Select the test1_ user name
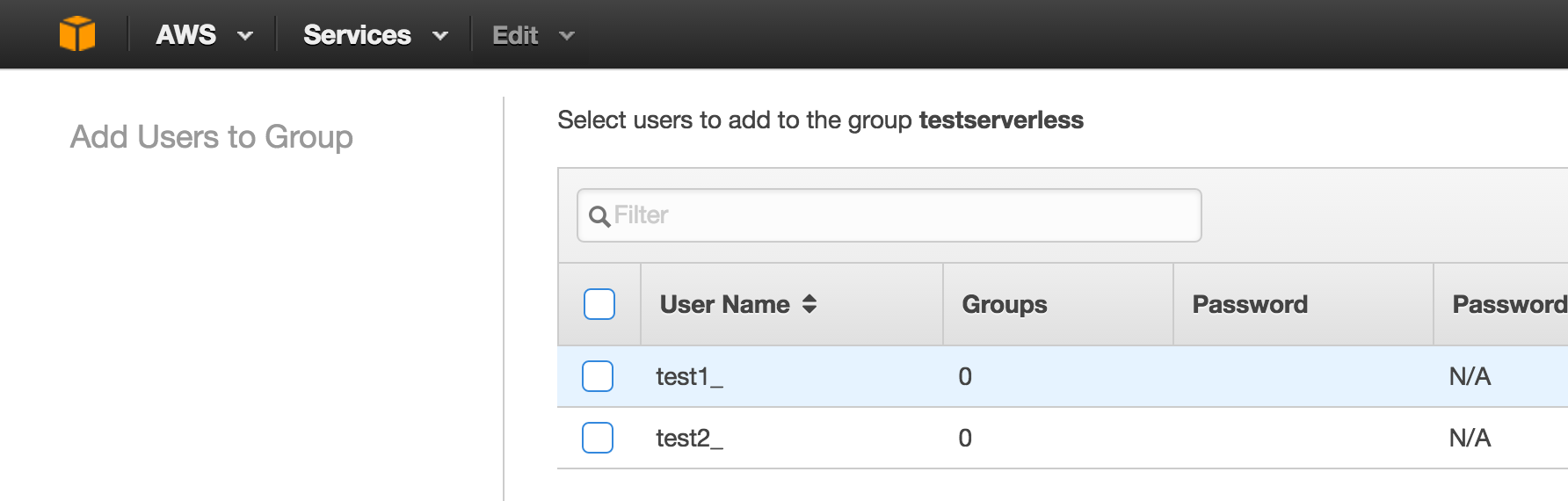Image resolution: width=1568 pixels, height=501 pixels. click(689, 377)
